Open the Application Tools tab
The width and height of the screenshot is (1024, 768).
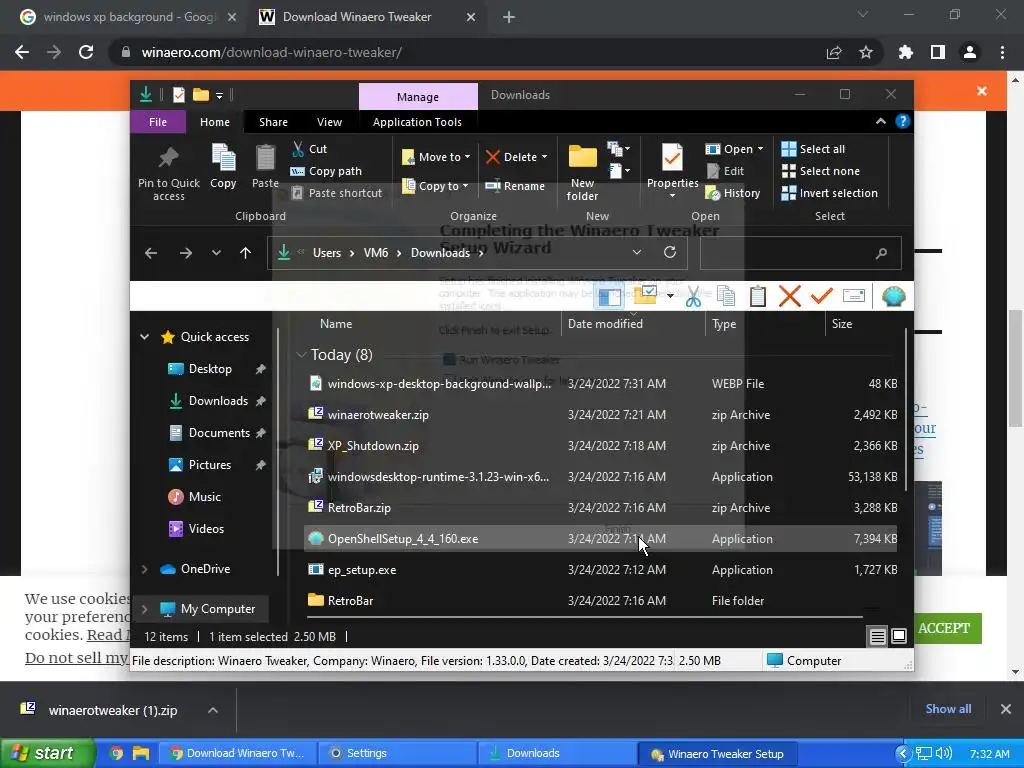coord(417,122)
